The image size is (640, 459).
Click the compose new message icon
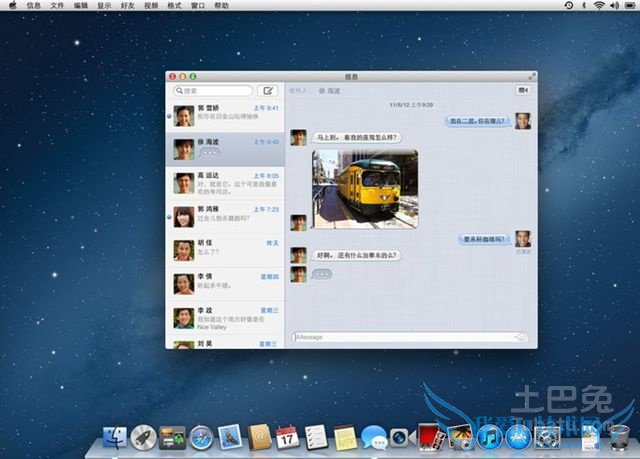tap(267, 90)
